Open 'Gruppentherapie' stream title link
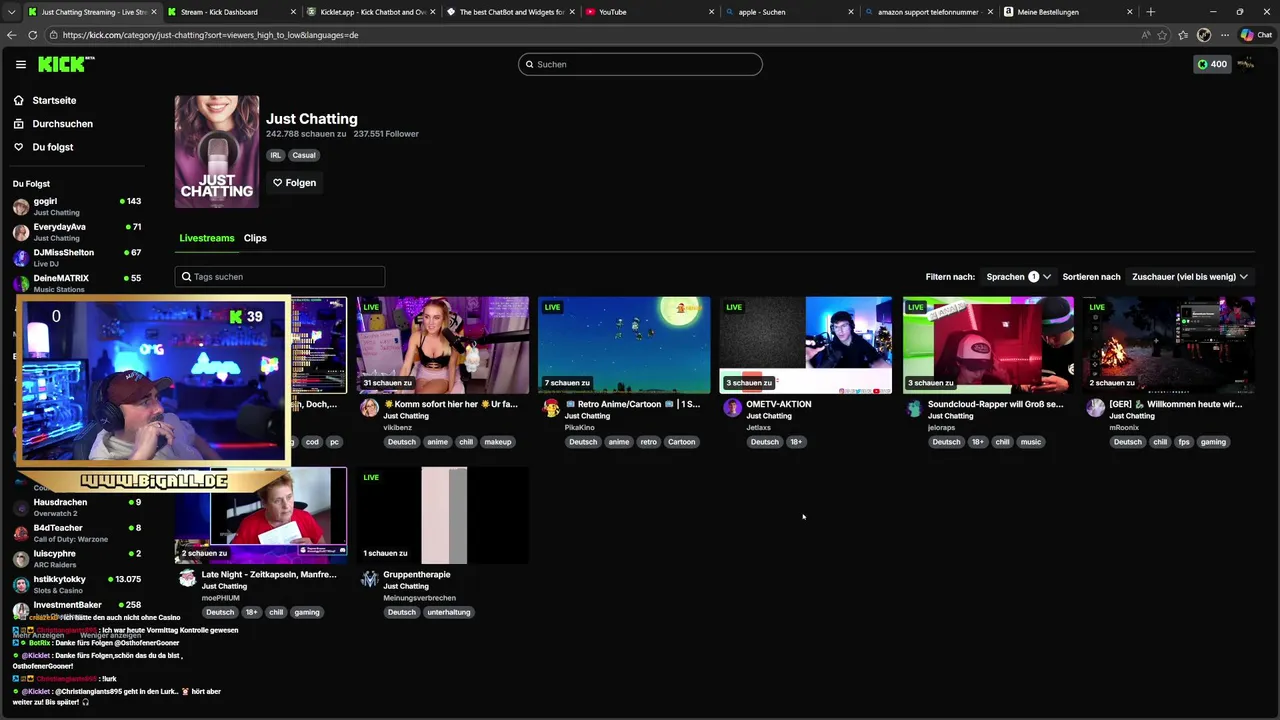The width and height of the screenshot is (1280, 720). point(417,574)
